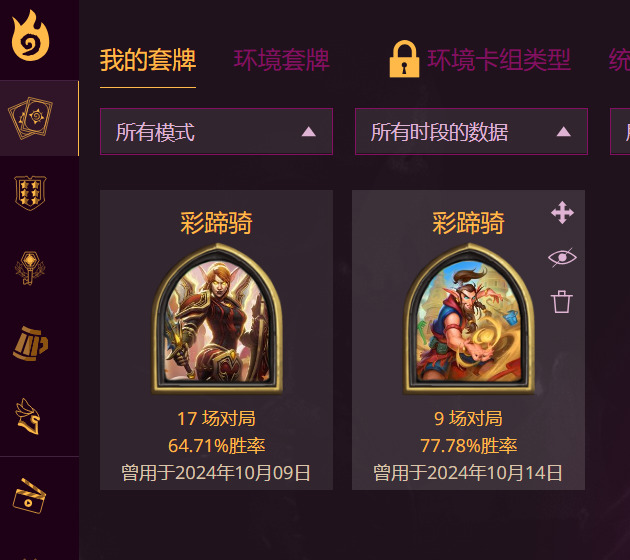This screenshot has height=560, width=630.
Task: Expand the 所有时段的数据 dropdown
Action: tap(471, 131)
